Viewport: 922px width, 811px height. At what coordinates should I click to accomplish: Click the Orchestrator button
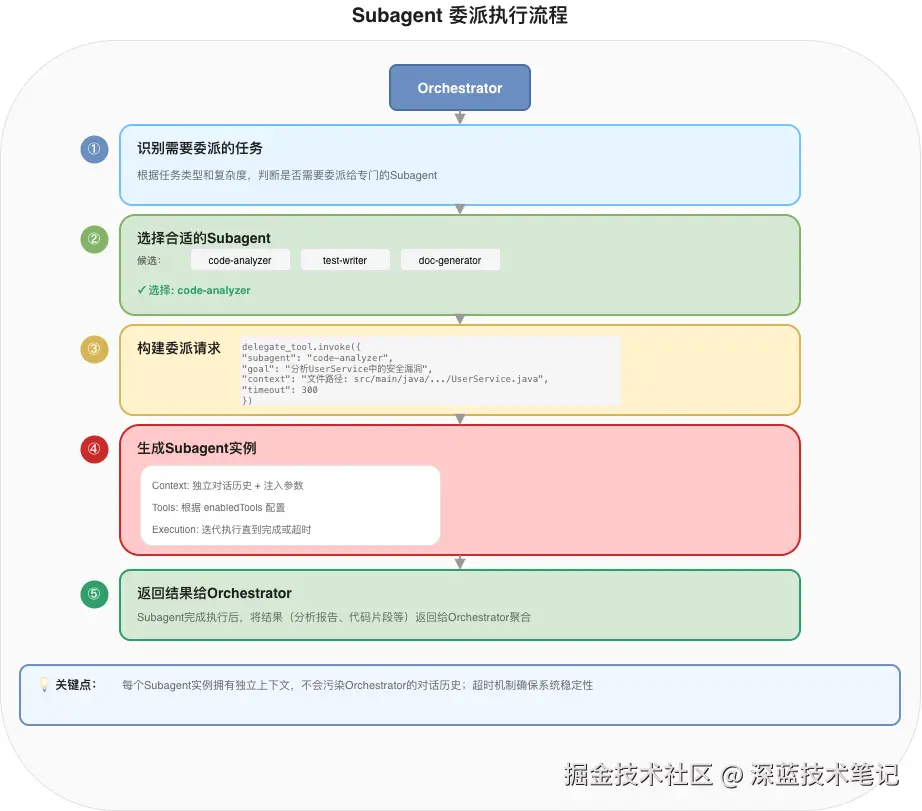460,87
